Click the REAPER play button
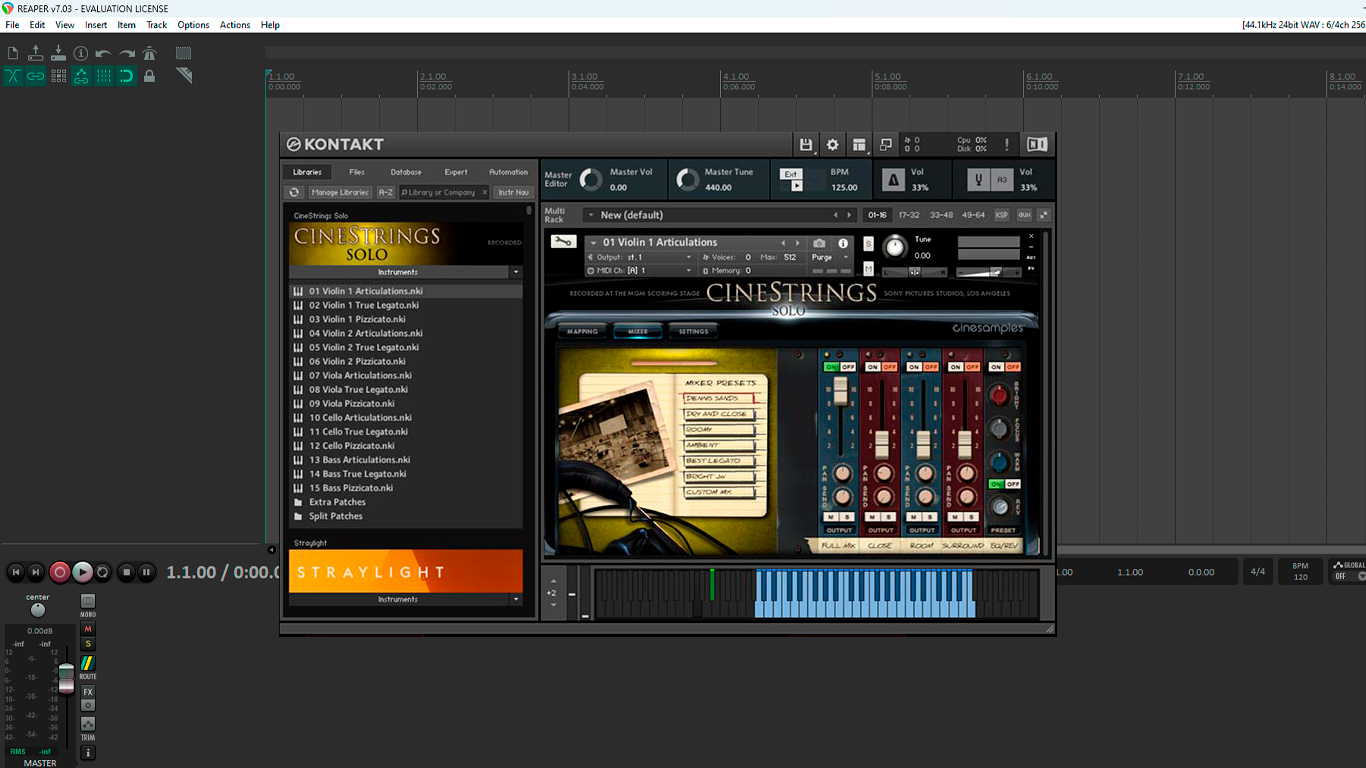 coord(82,572)
